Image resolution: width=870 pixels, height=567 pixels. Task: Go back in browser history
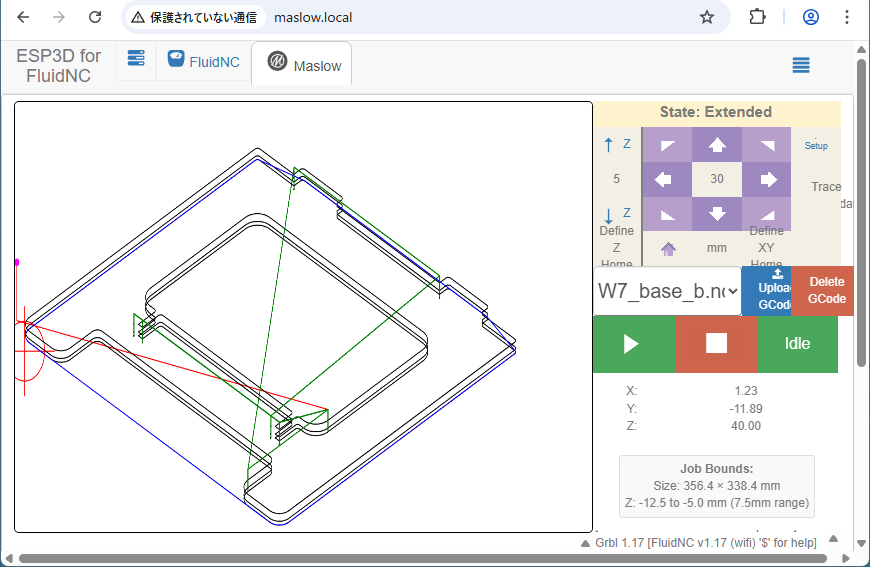[23, 17]
